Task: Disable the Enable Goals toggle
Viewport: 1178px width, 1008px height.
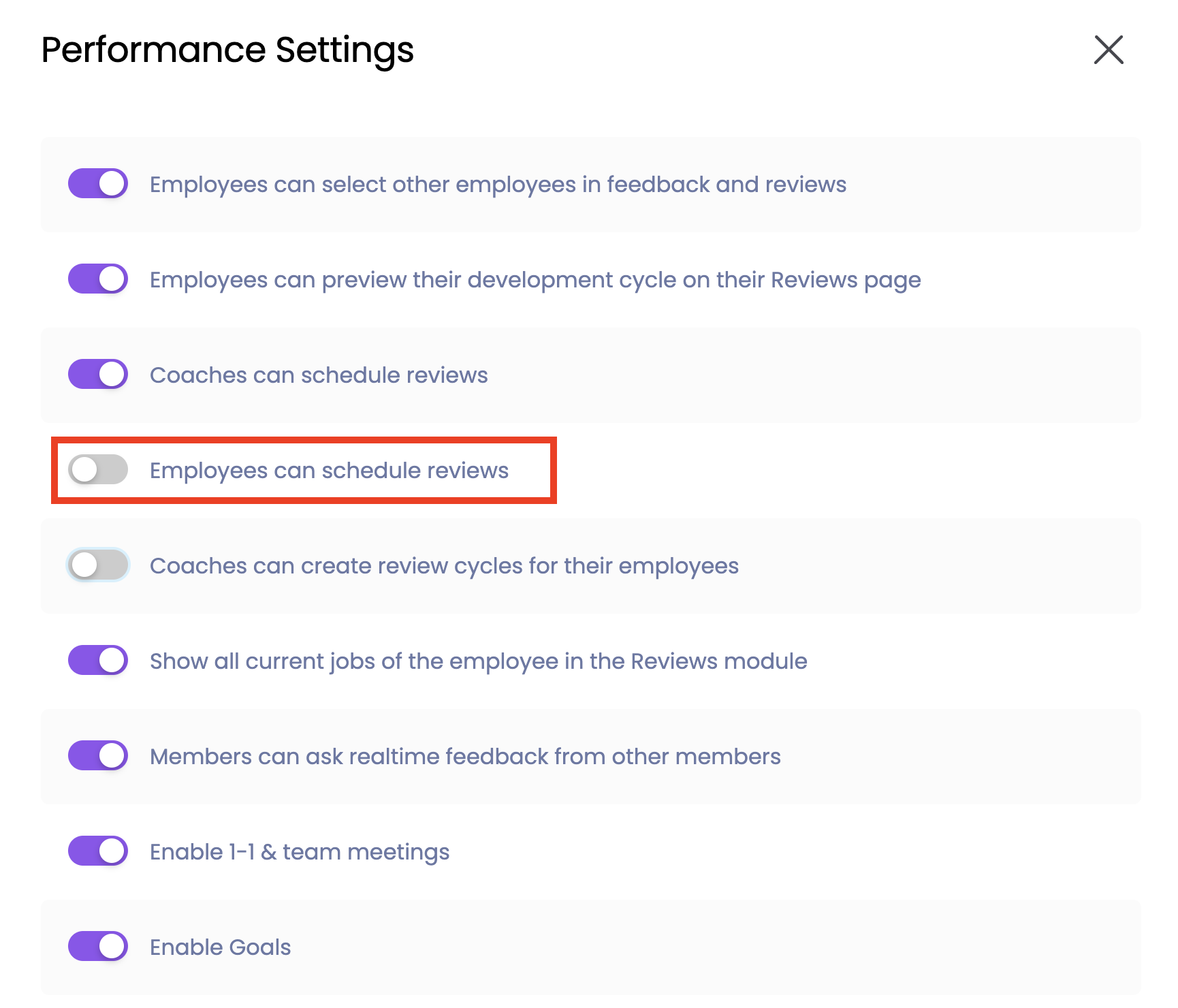Action: pos(98,947)
